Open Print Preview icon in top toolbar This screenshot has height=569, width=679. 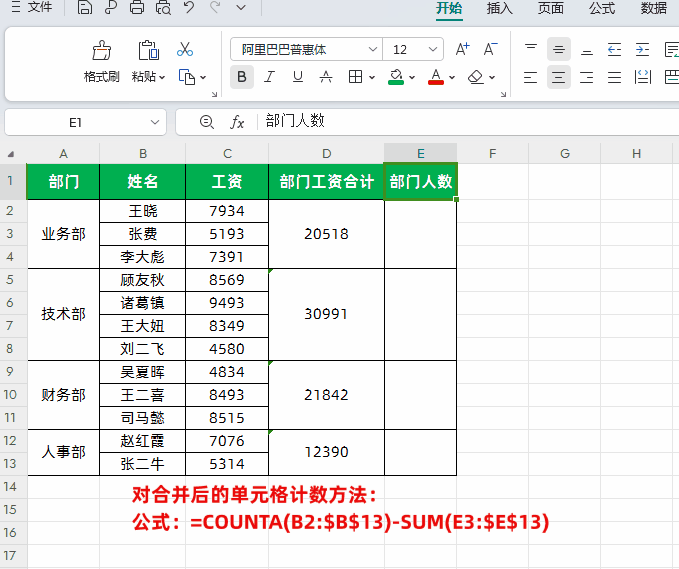coord(163,7)
